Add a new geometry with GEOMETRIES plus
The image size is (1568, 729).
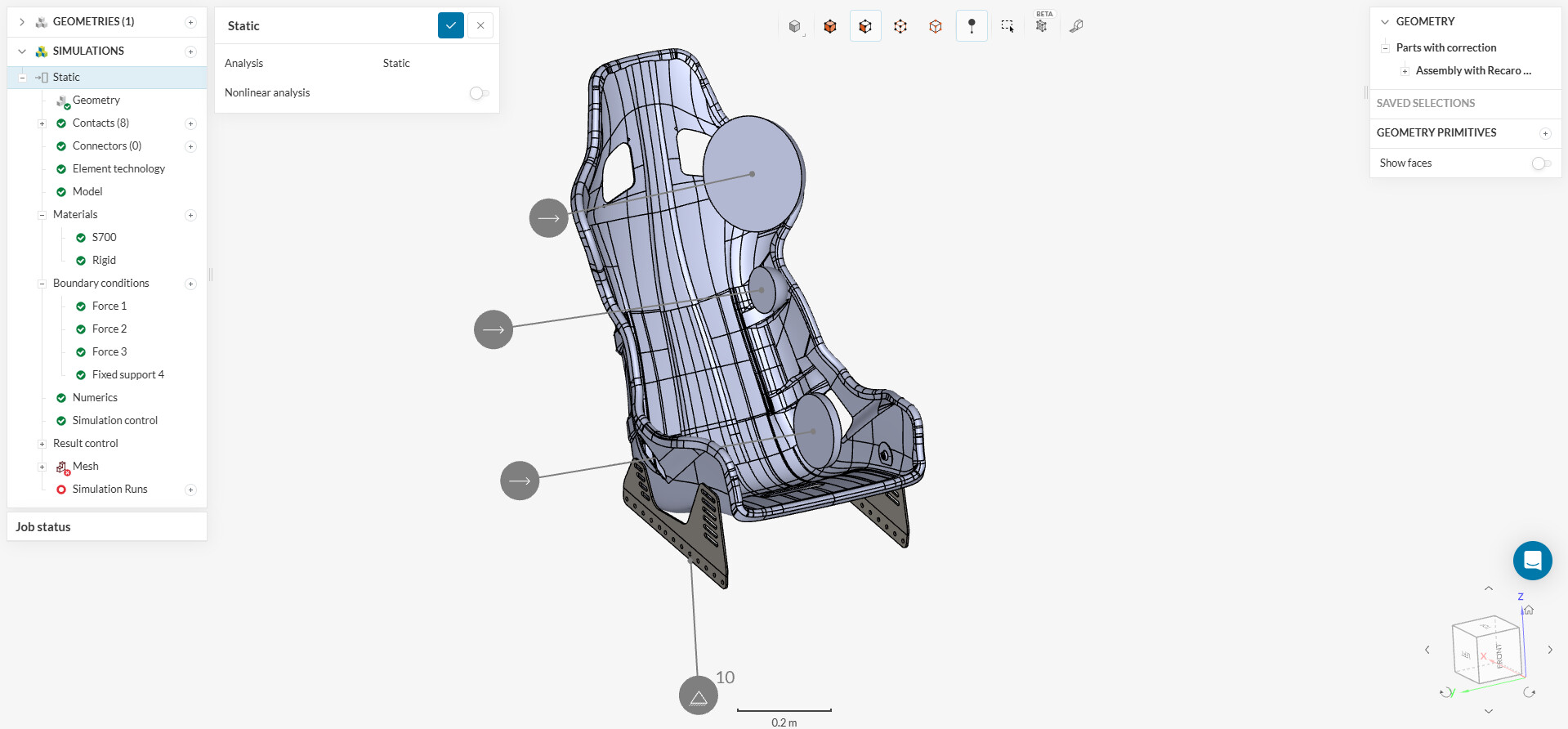[x=190, y=22]
